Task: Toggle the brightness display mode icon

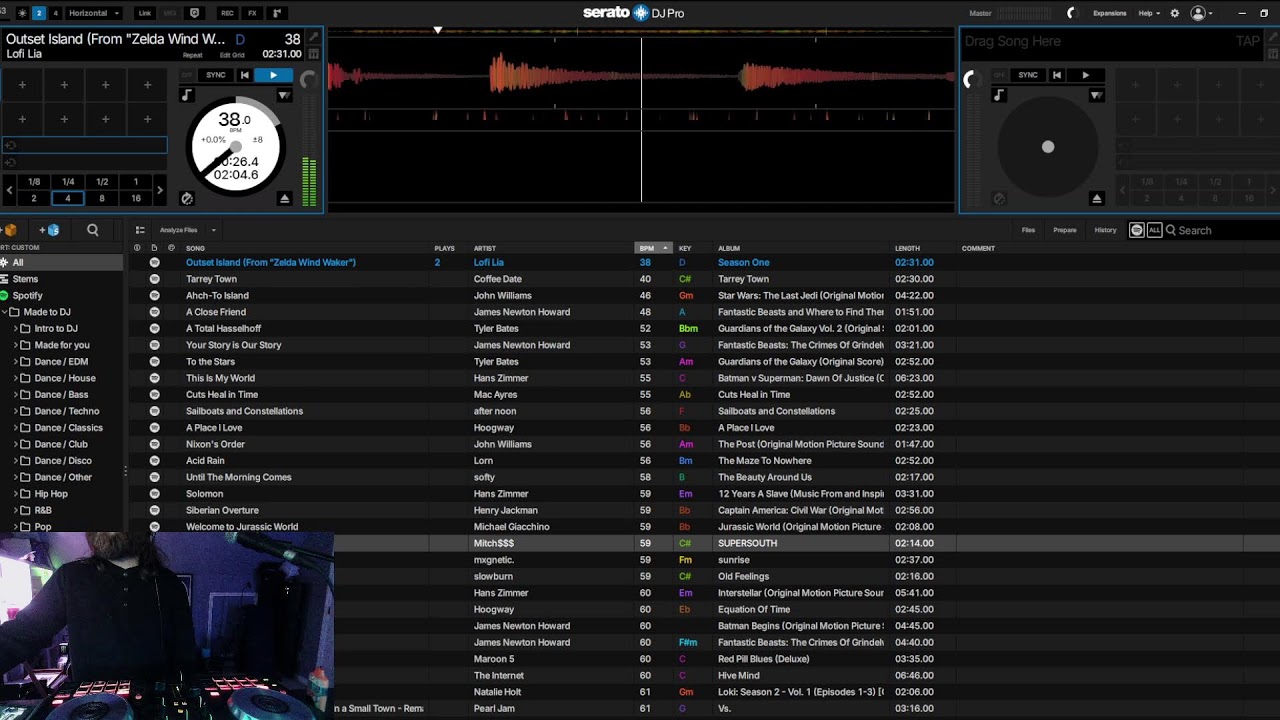Action: [x=22, y=13]
